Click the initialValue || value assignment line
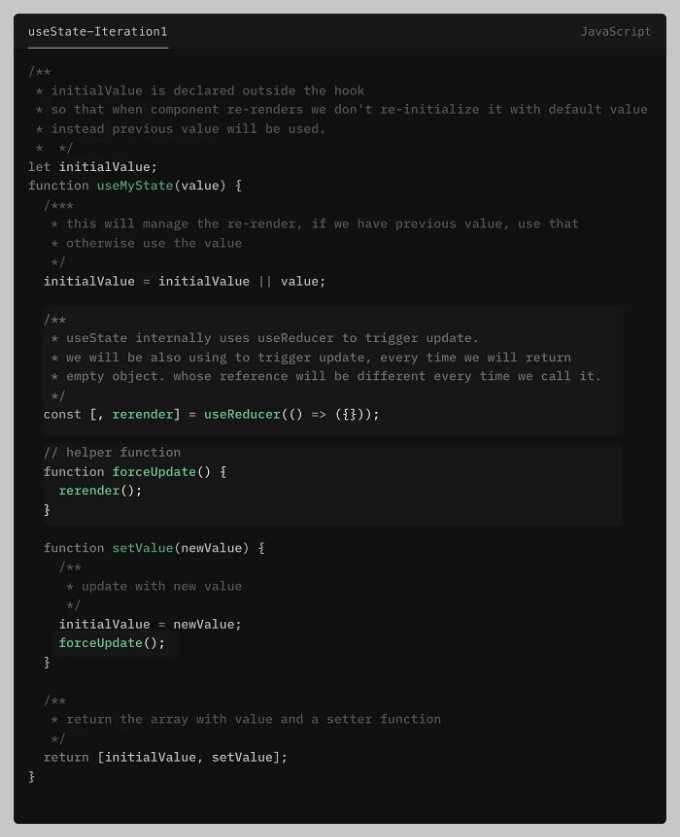 [184, 281]
